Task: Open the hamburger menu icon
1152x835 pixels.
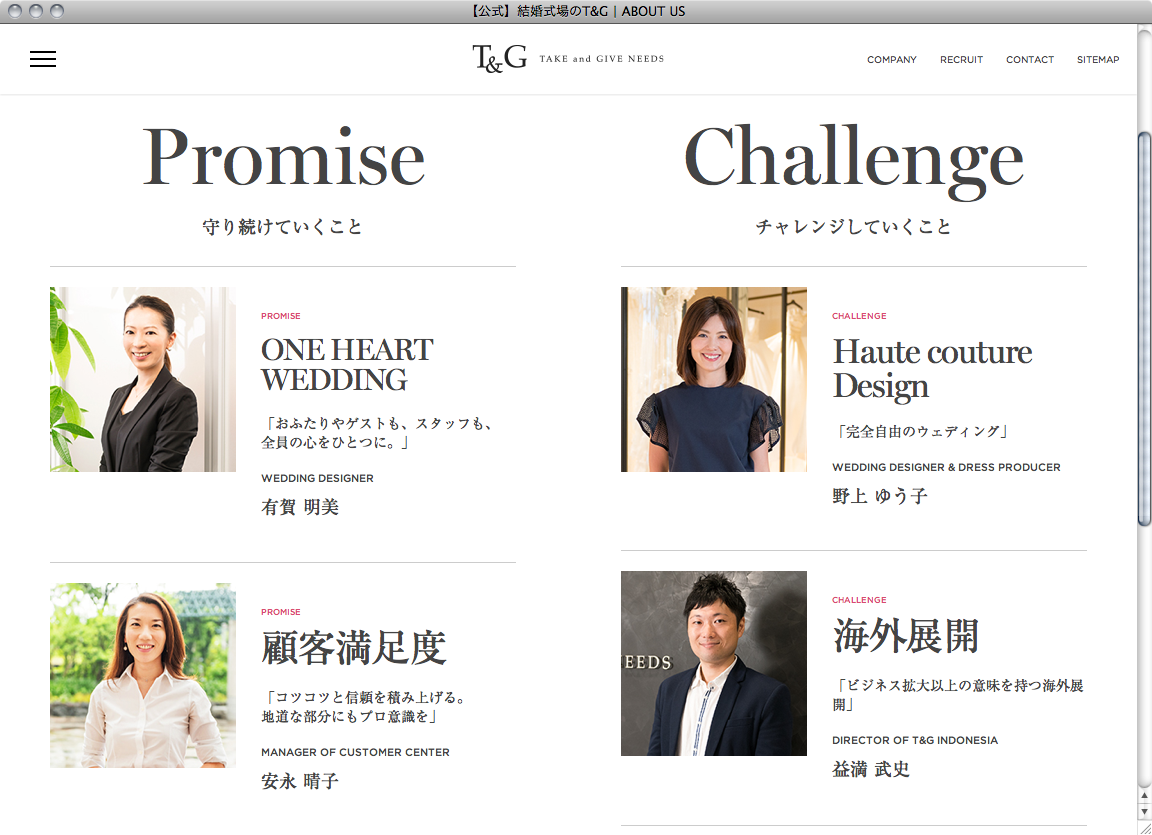Action: (x=43, y=59)
